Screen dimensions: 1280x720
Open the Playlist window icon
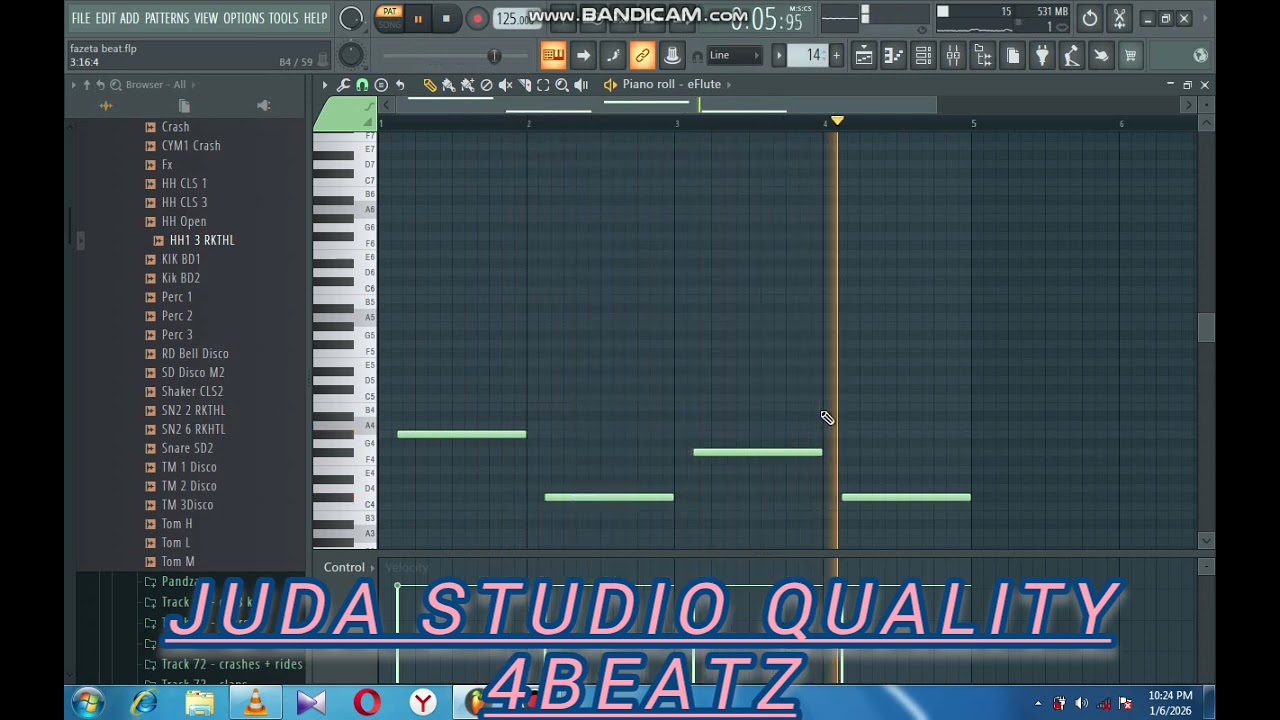[864, 56]
